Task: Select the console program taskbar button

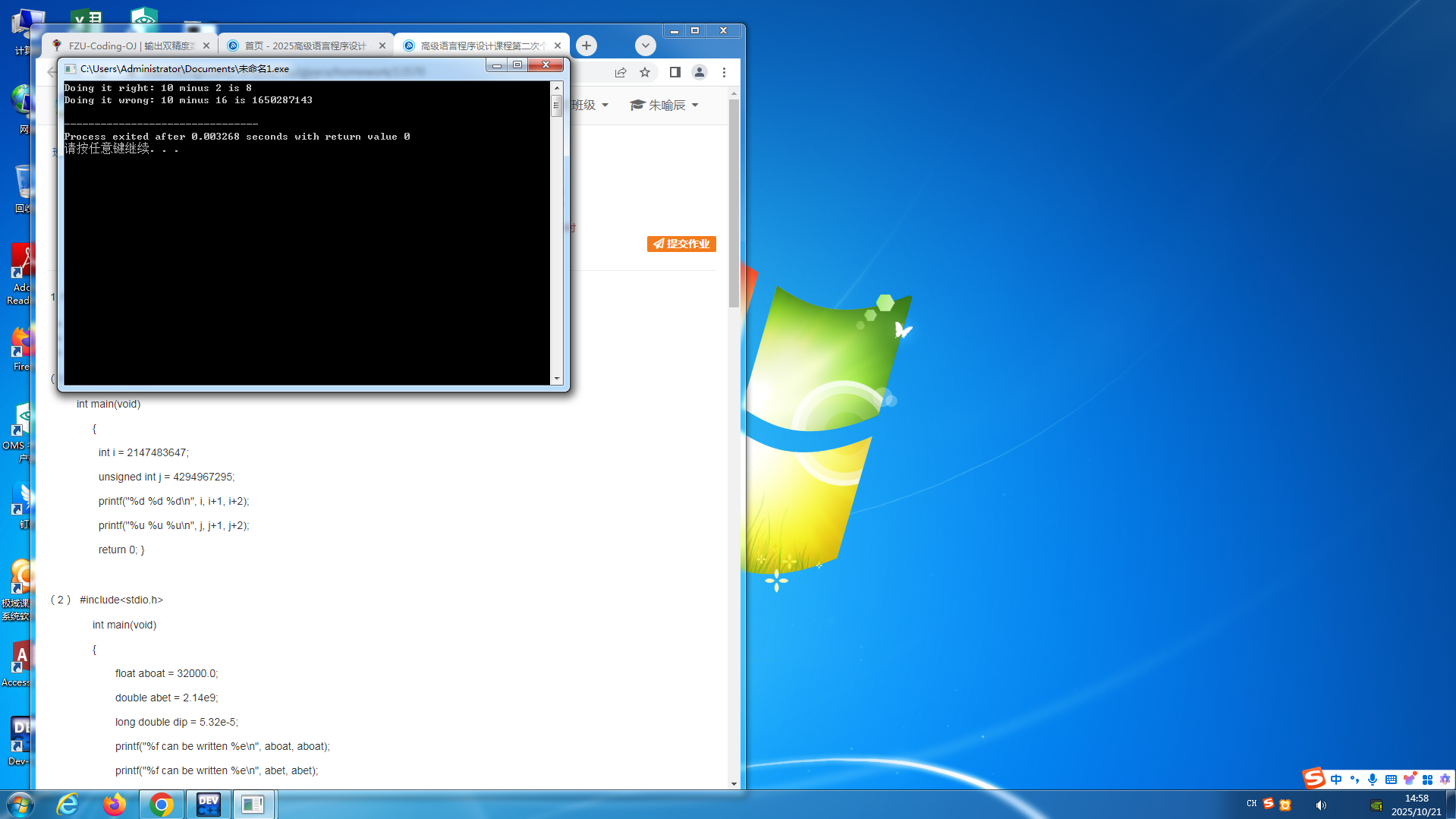Action: tap(253, 805)
